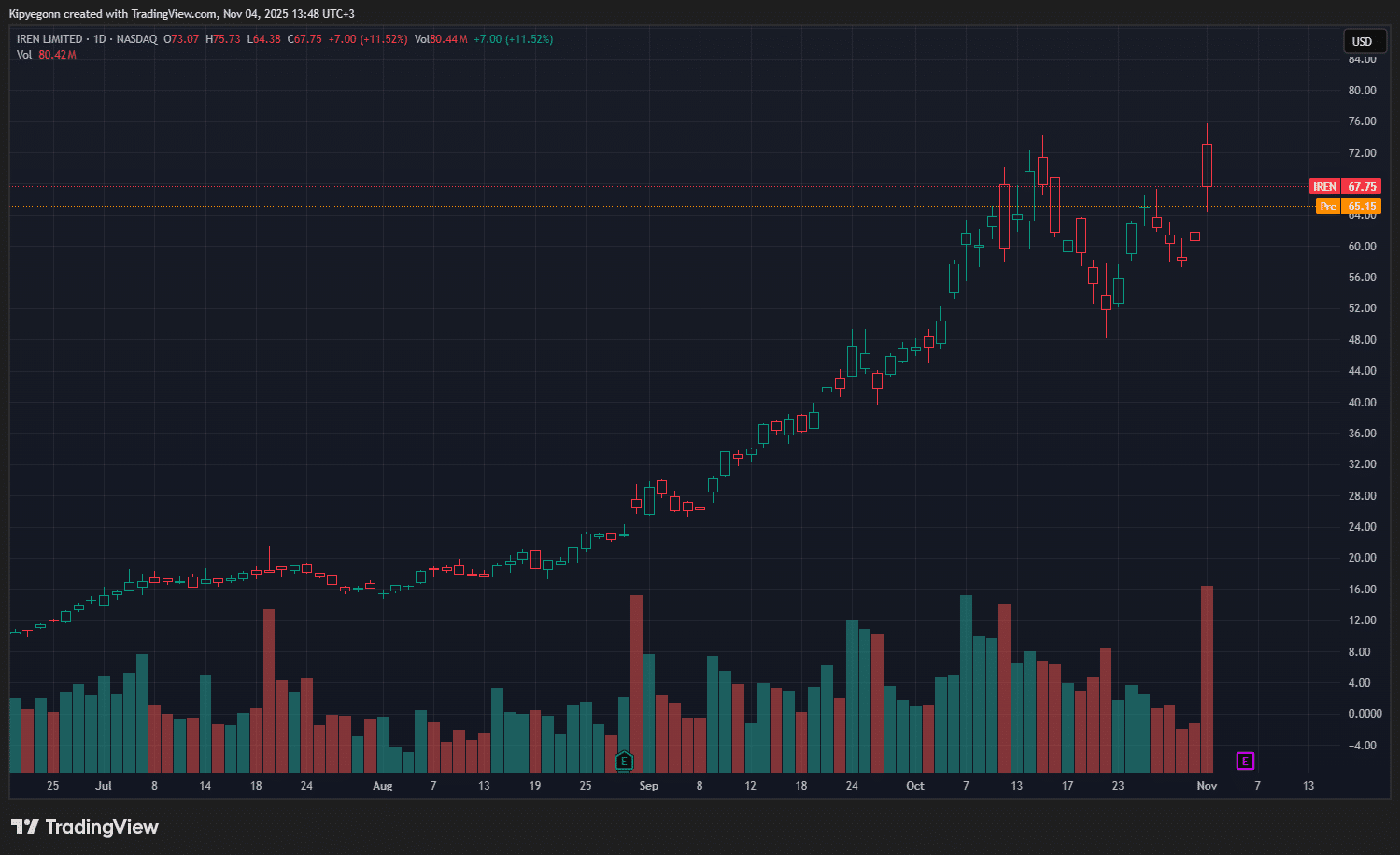Click the 1D interval label in the header

99,39
